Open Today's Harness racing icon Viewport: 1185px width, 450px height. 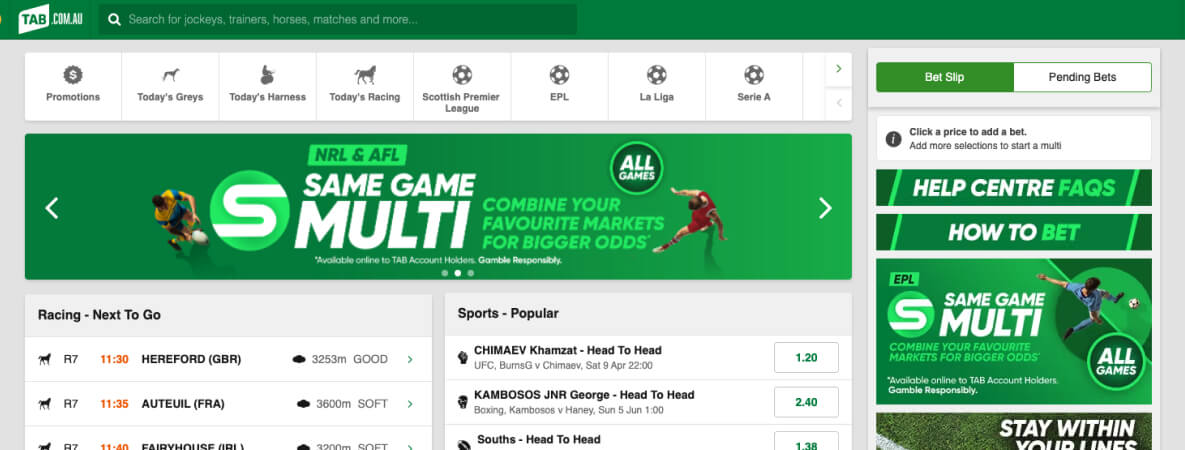(268, 75)
